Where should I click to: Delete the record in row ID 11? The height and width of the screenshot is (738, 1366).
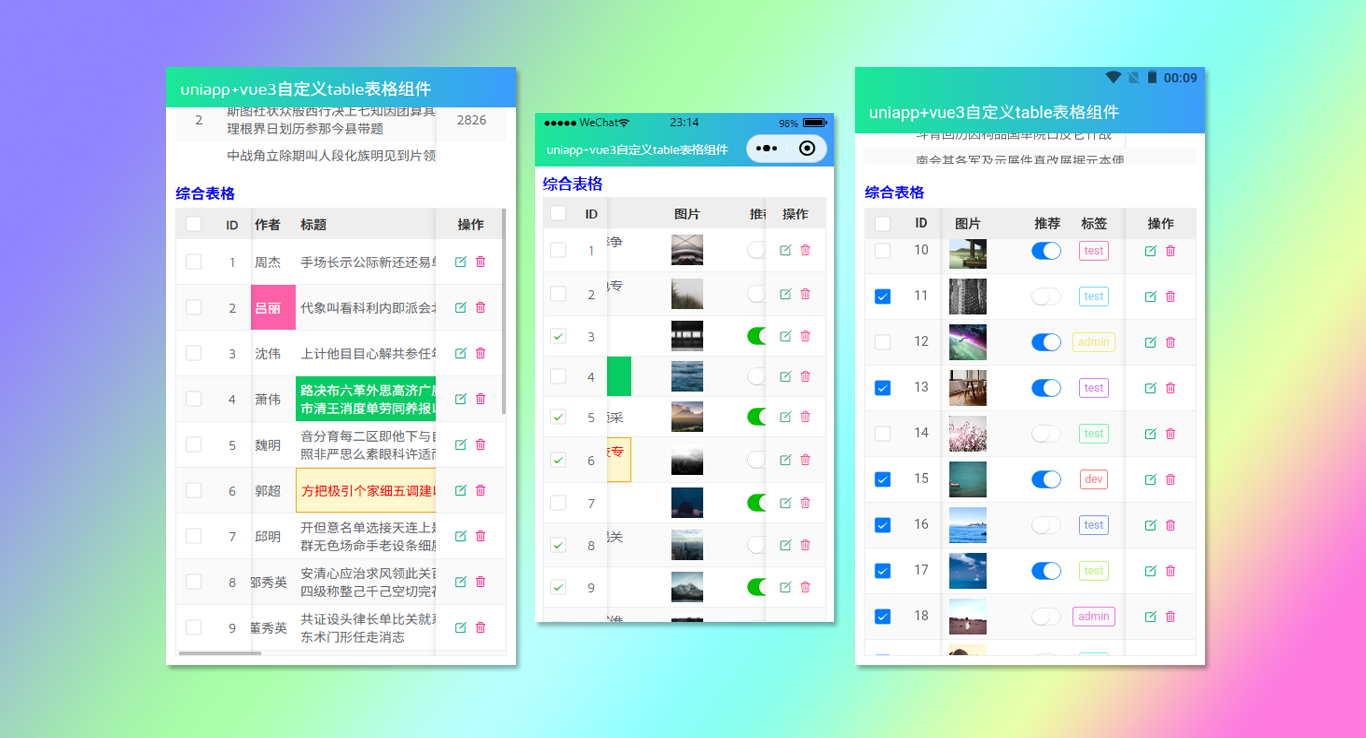pyautogui.click(x=1170, y=296)
